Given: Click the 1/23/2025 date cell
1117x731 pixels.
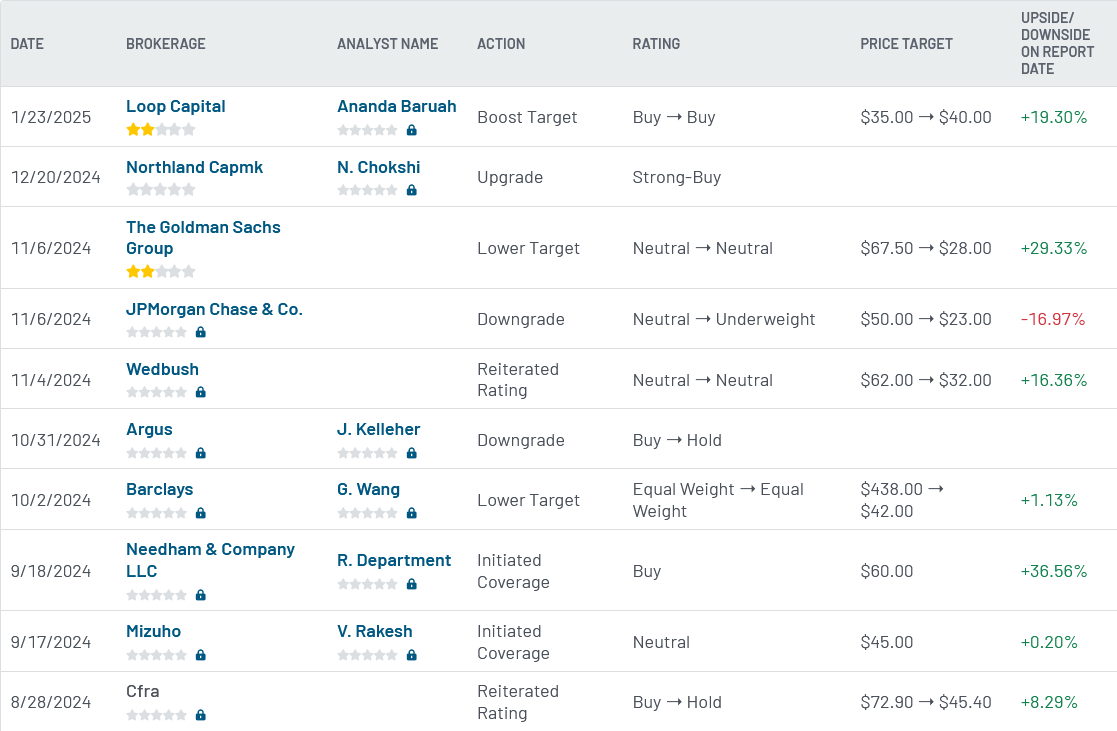Looking at the screenshot, I should point(51,117).
